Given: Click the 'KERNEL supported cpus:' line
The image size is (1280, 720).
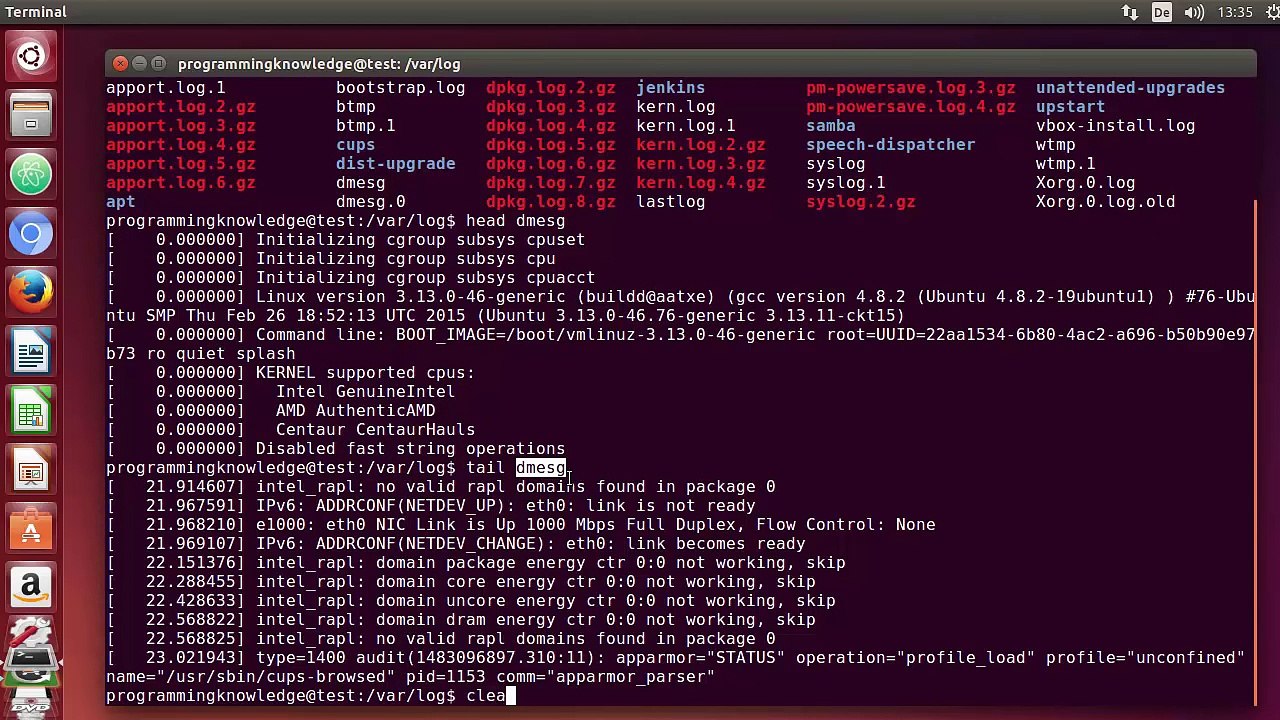Looking at the screenshot, I should (x=366, y=373).
